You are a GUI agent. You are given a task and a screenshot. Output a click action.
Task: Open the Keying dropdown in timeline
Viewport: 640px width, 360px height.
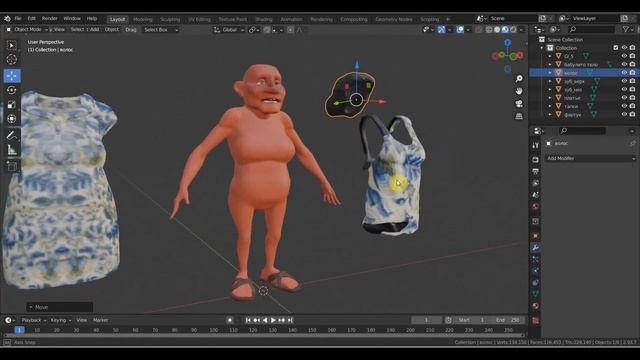point(61,320)
